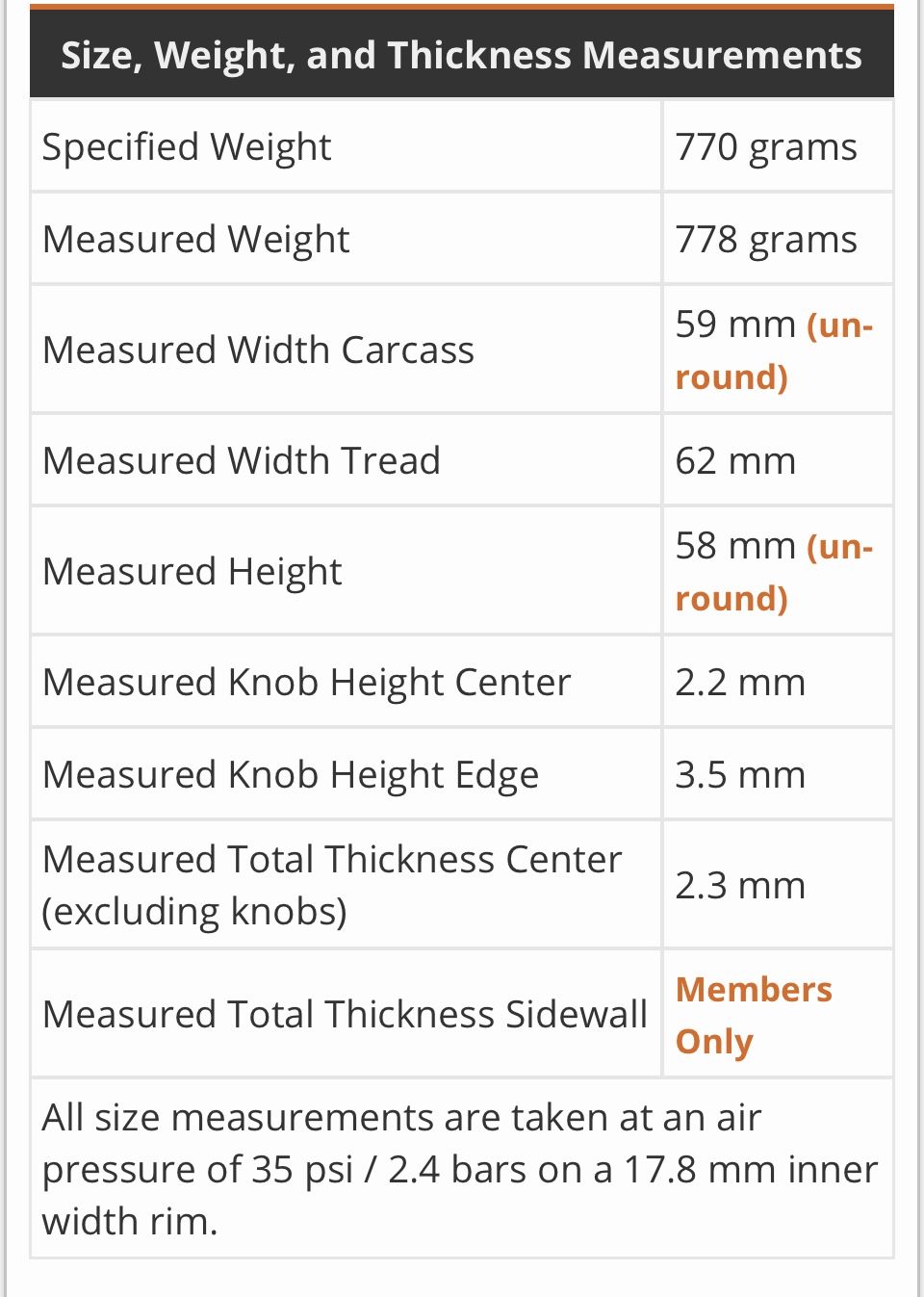
Task: Open the Members Only link
Action: [x=754, y=1015]
